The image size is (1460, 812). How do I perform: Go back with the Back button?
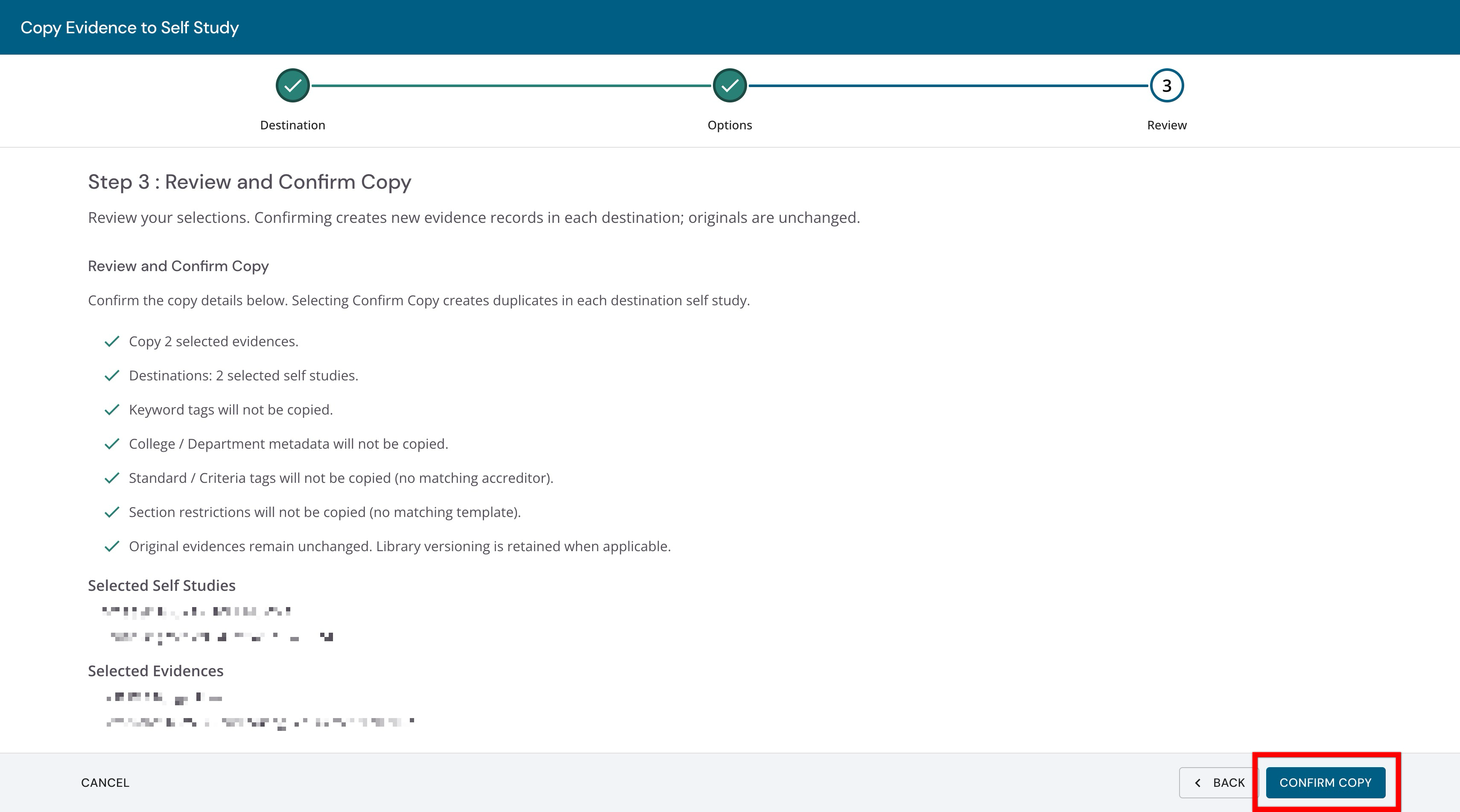[x=1219, y=783]
